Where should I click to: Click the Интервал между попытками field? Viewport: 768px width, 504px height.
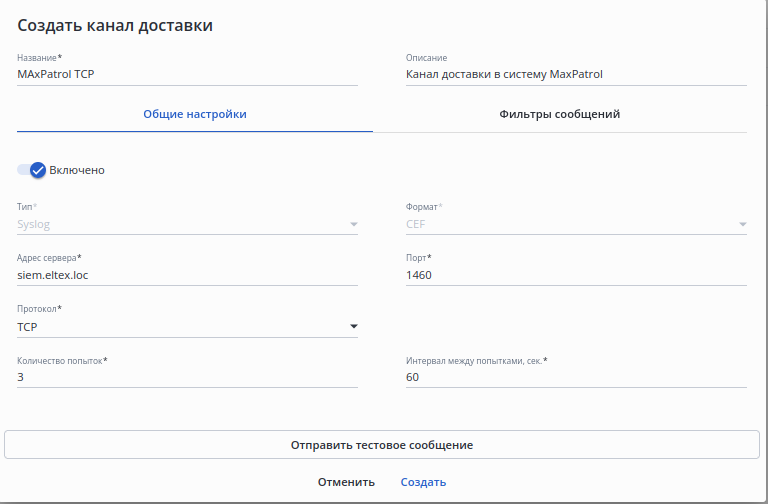[x=575, y=377]
